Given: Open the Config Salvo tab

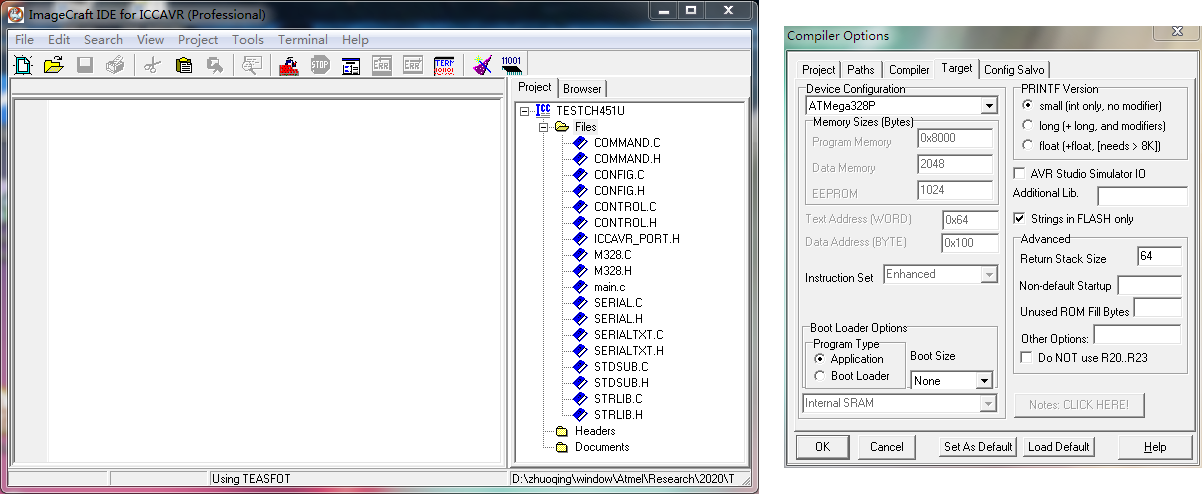Looking at the screenshot, I should tap(1014, 70).
